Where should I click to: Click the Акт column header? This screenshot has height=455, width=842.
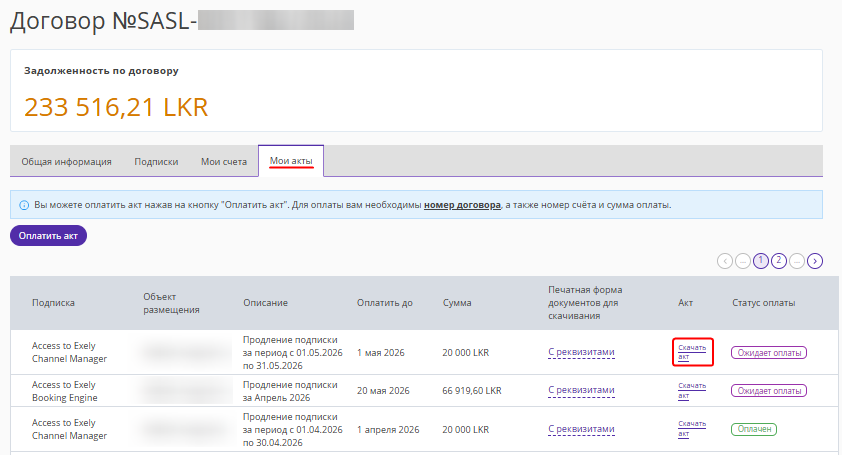click(x=685, y=303)
